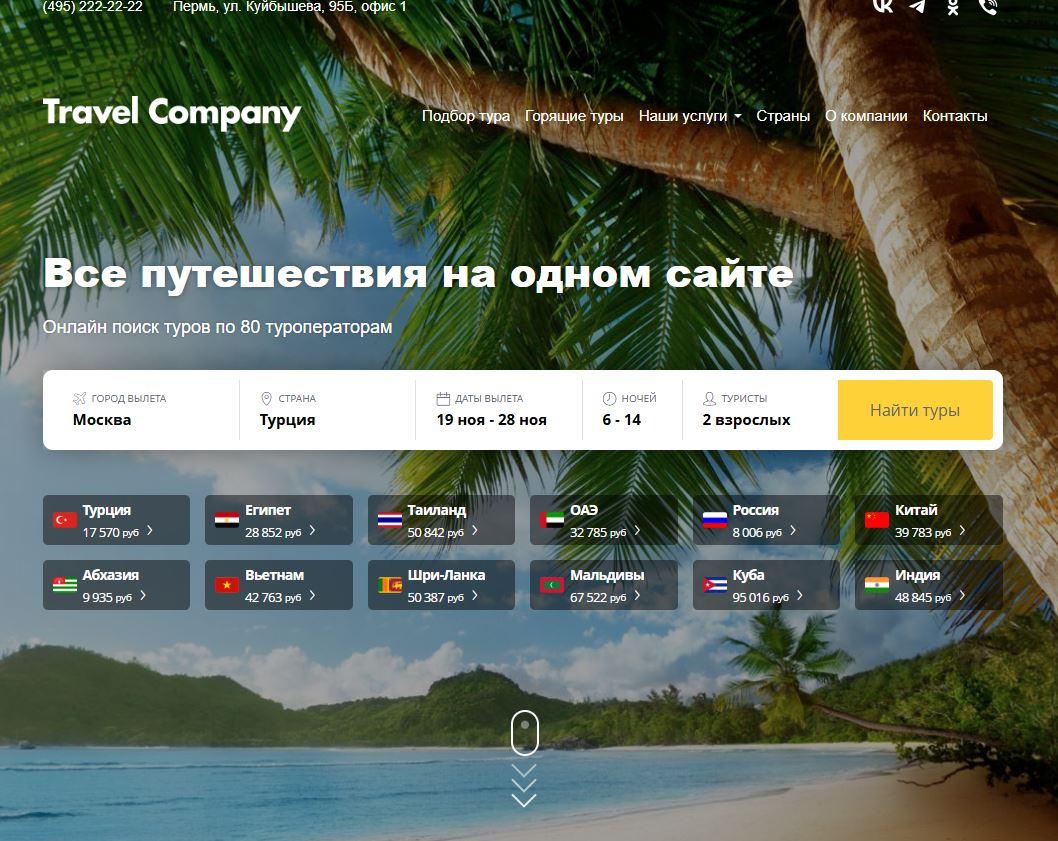The width and height of the screenshot is (1058, 841).
Task: Call the phone number (495) 222-22-22
Action: 93,6
